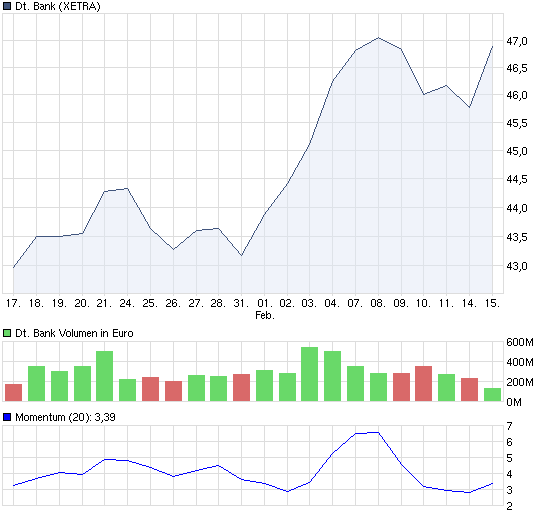Click the date label '21.' on x-axis
The image size is (545, 514).
pos(104,303)
